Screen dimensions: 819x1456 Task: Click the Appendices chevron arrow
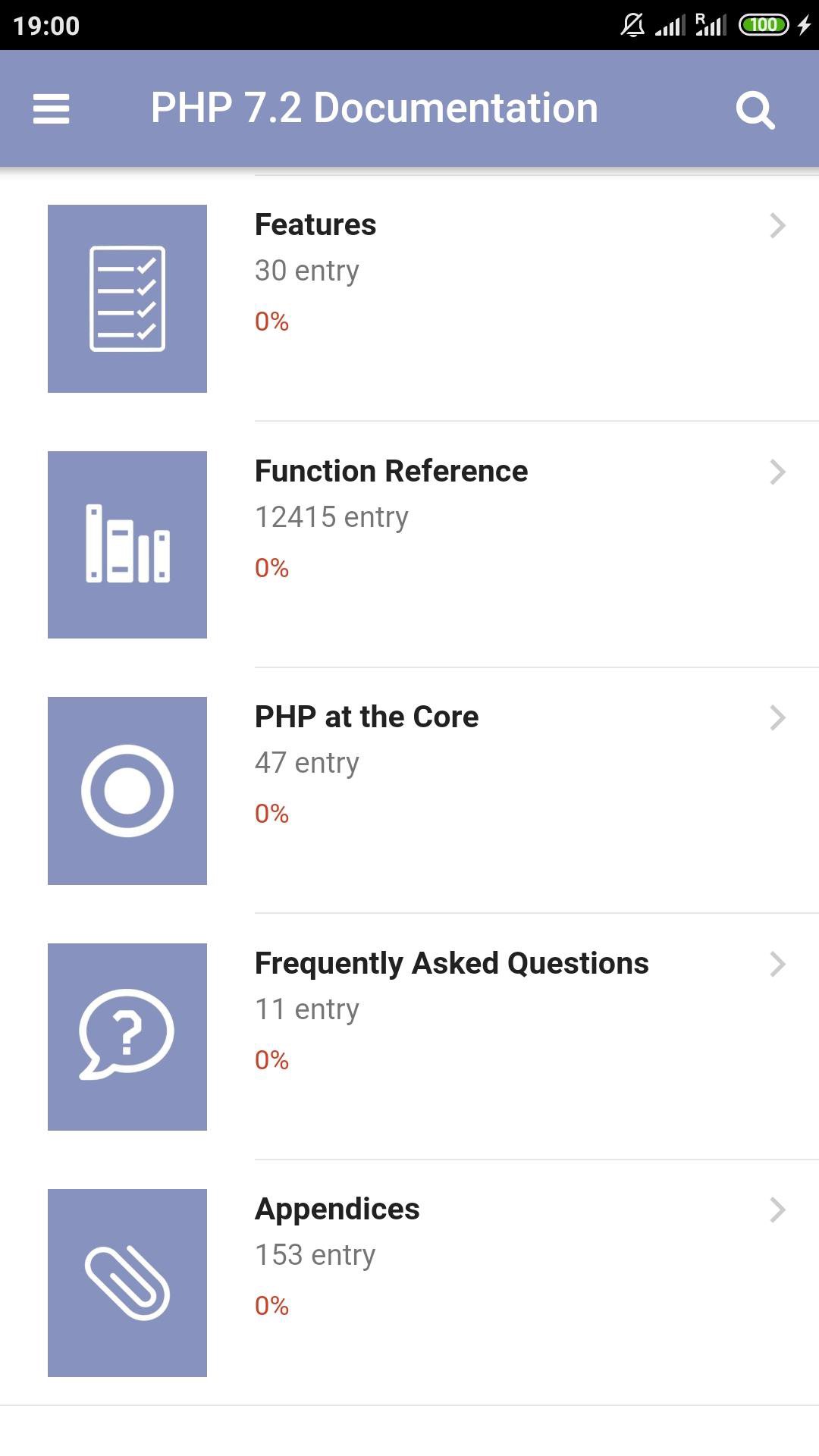click(777, 1210)
